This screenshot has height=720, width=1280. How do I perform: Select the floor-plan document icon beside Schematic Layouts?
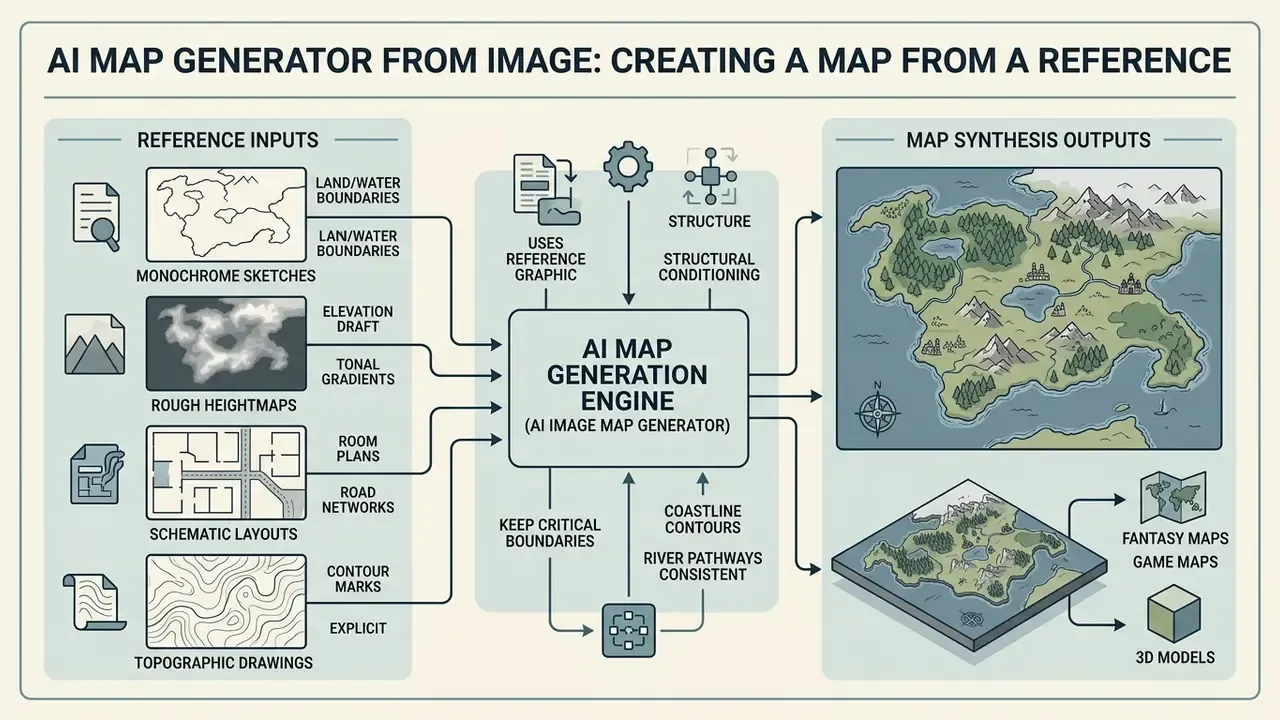pos(95,474)
